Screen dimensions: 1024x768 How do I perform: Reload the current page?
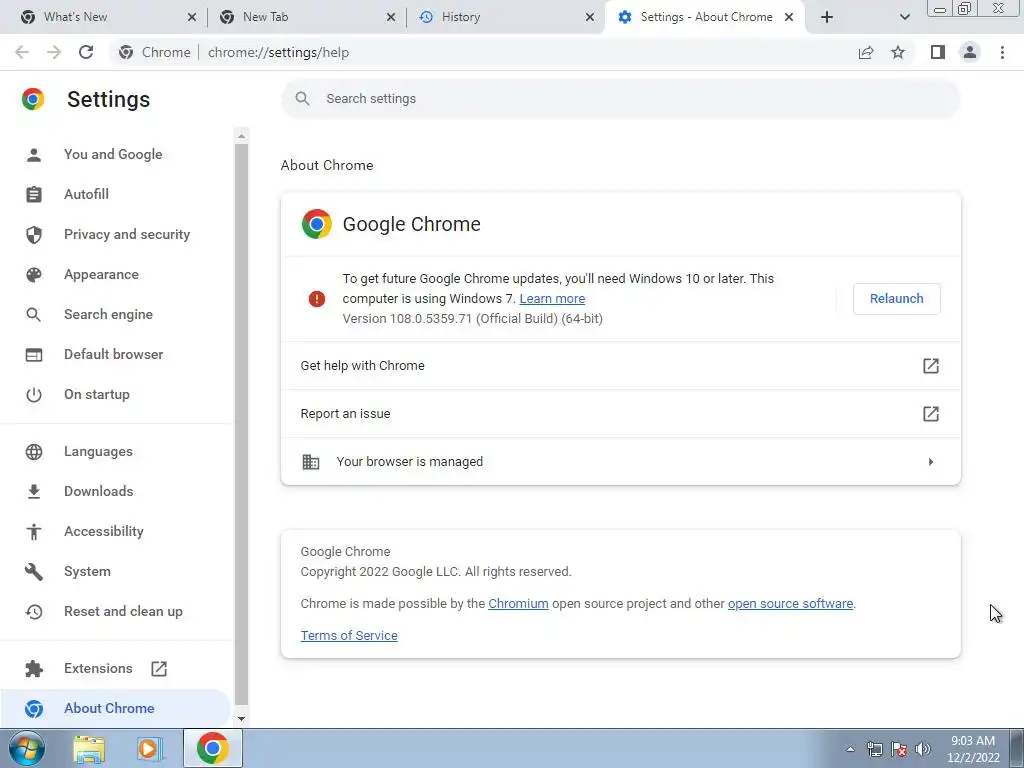[86, 52]
